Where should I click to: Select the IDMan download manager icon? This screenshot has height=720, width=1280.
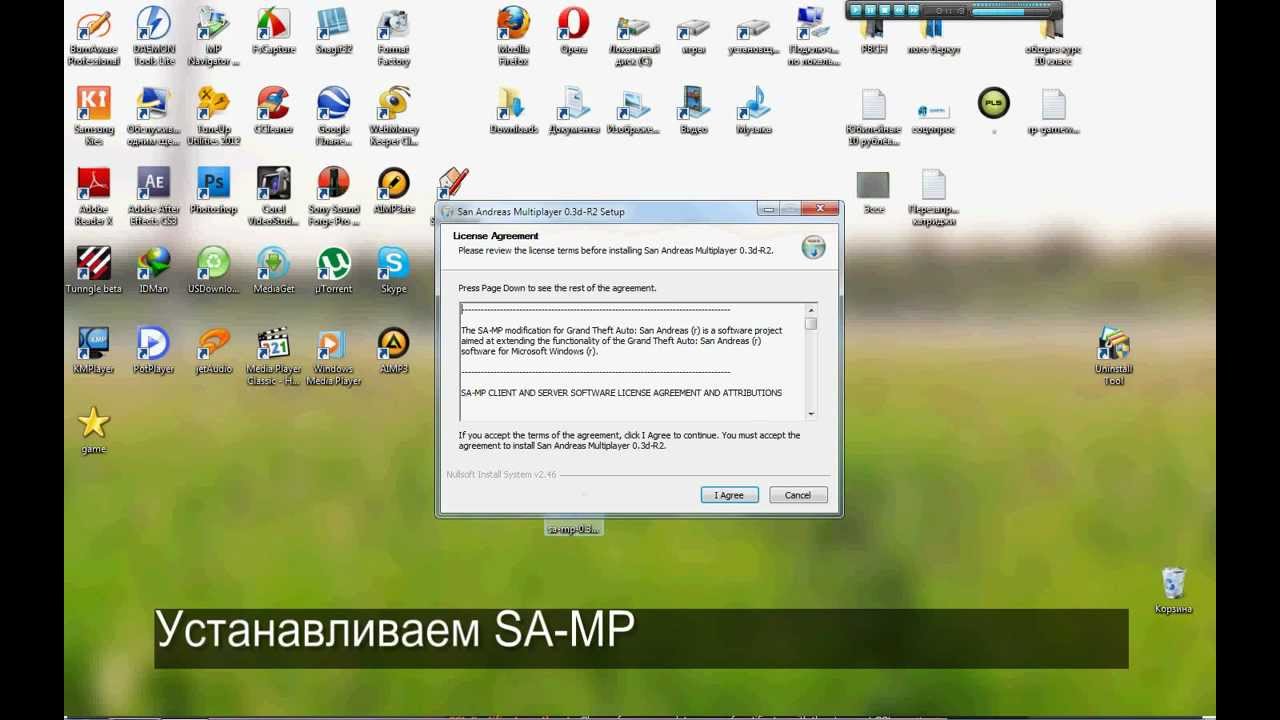[x=154, y=270]
